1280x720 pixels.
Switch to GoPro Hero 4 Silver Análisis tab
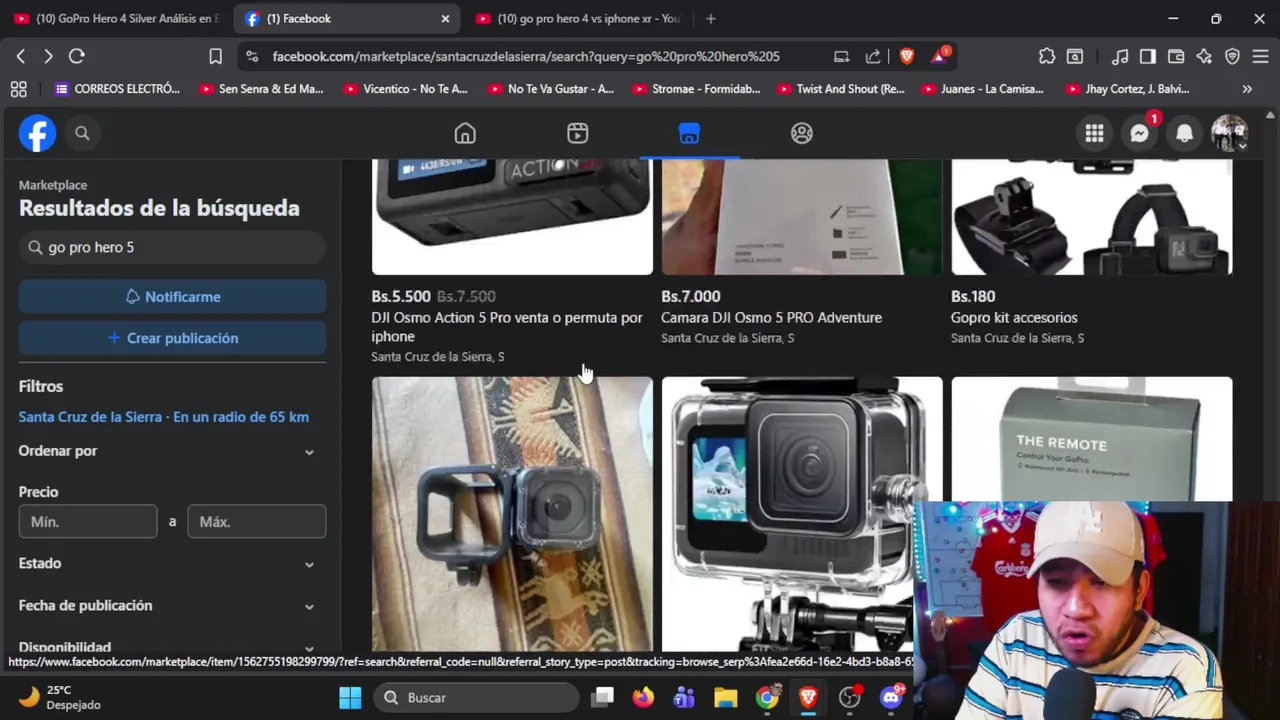point(117,18)
